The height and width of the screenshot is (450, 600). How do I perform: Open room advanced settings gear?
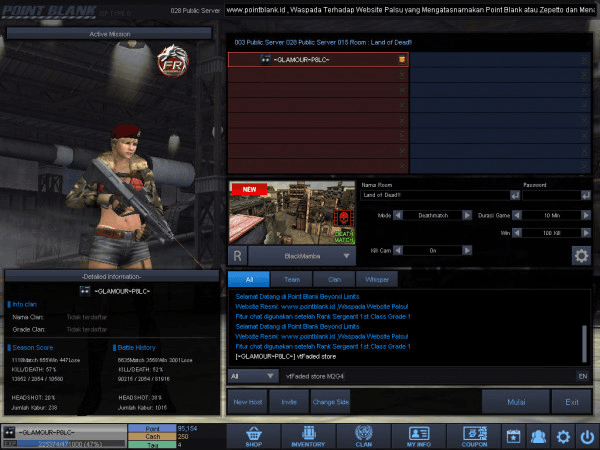pyautogui.click(x=581, y=256)
